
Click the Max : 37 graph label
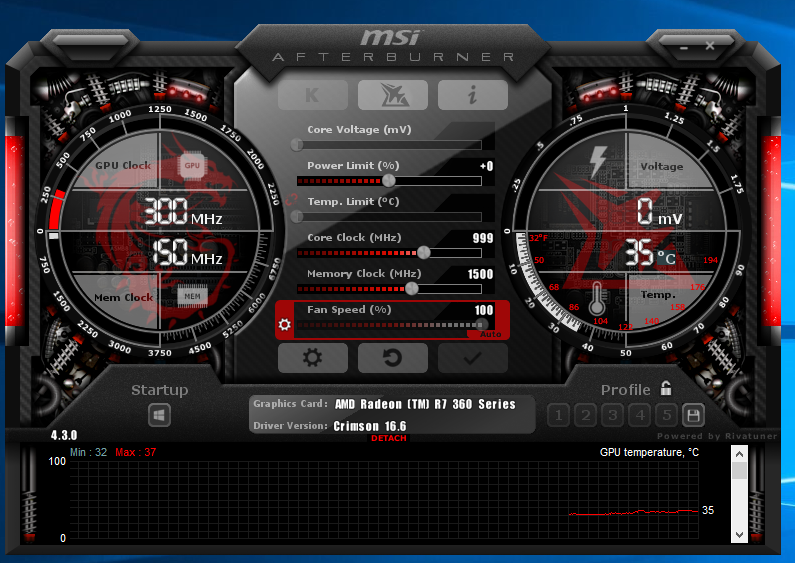coord(135,452)
